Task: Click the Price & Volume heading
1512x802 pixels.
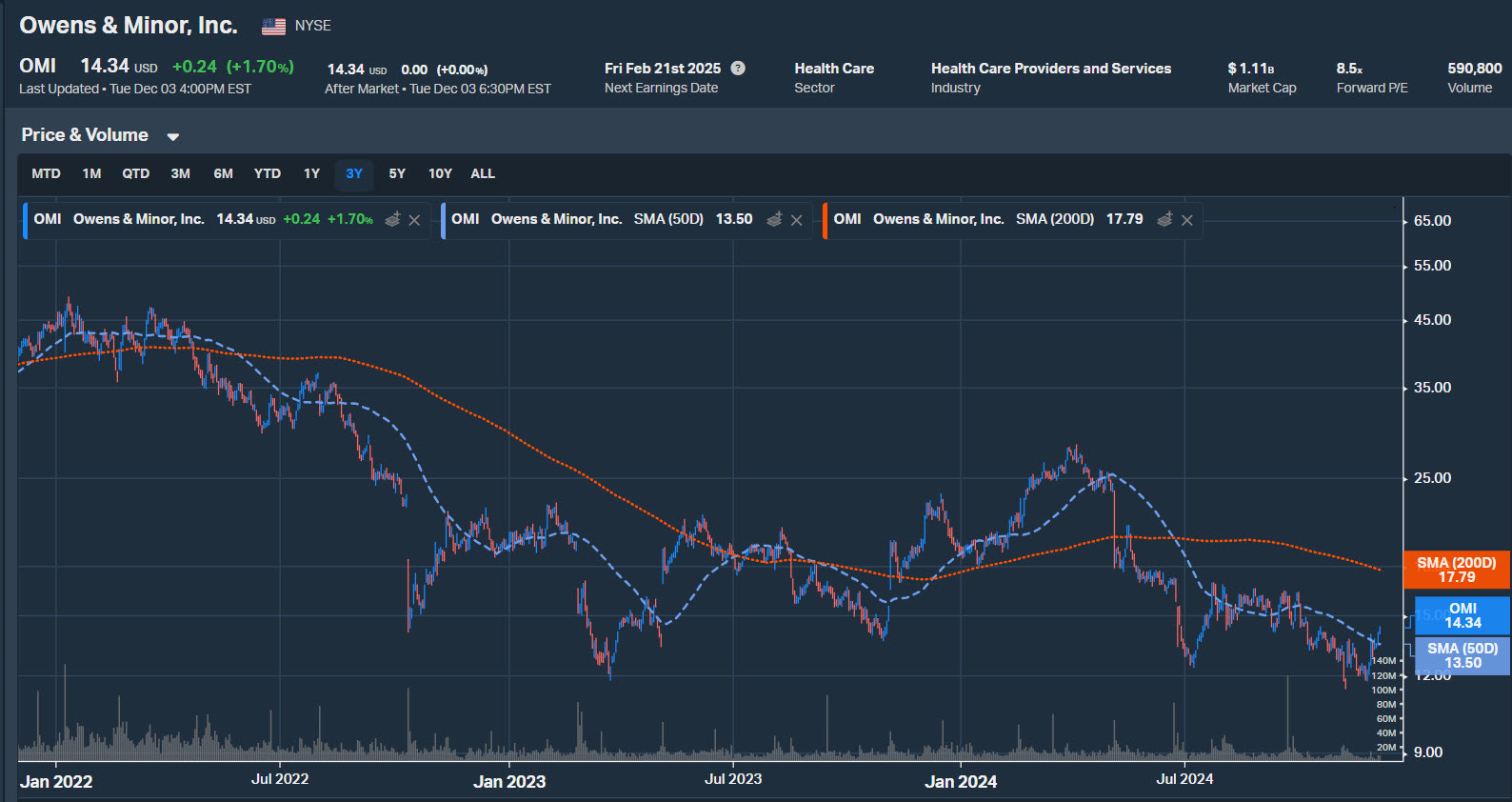Action: coord(85,135)
